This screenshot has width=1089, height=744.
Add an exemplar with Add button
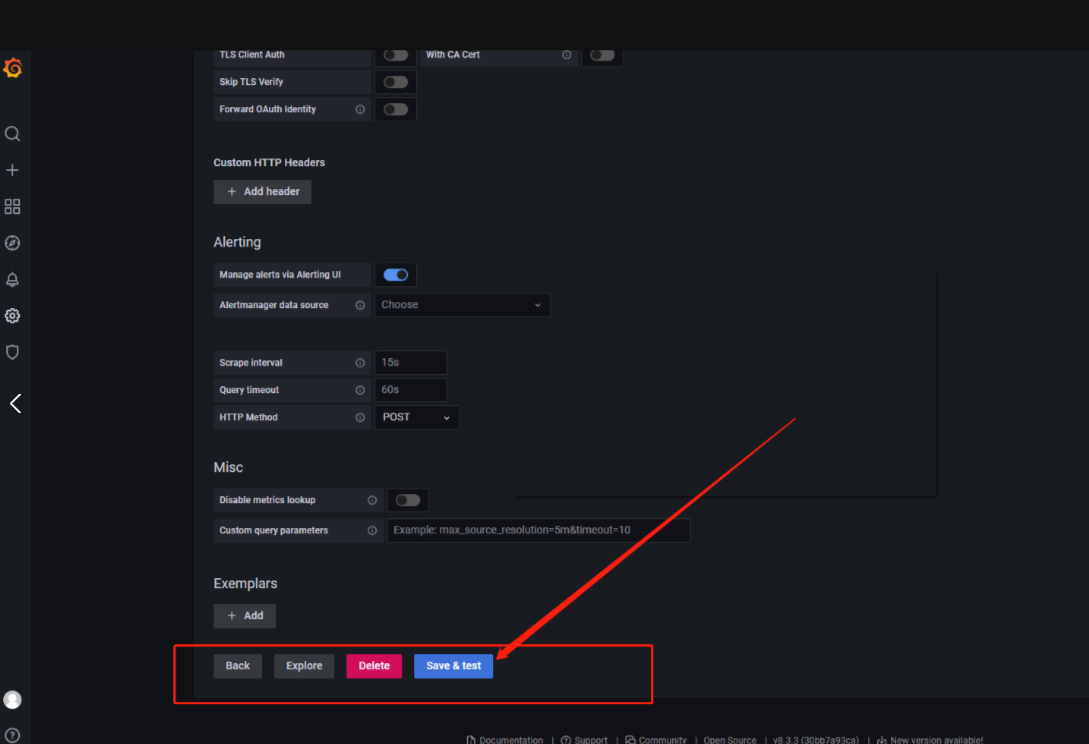tap(244, 616)
